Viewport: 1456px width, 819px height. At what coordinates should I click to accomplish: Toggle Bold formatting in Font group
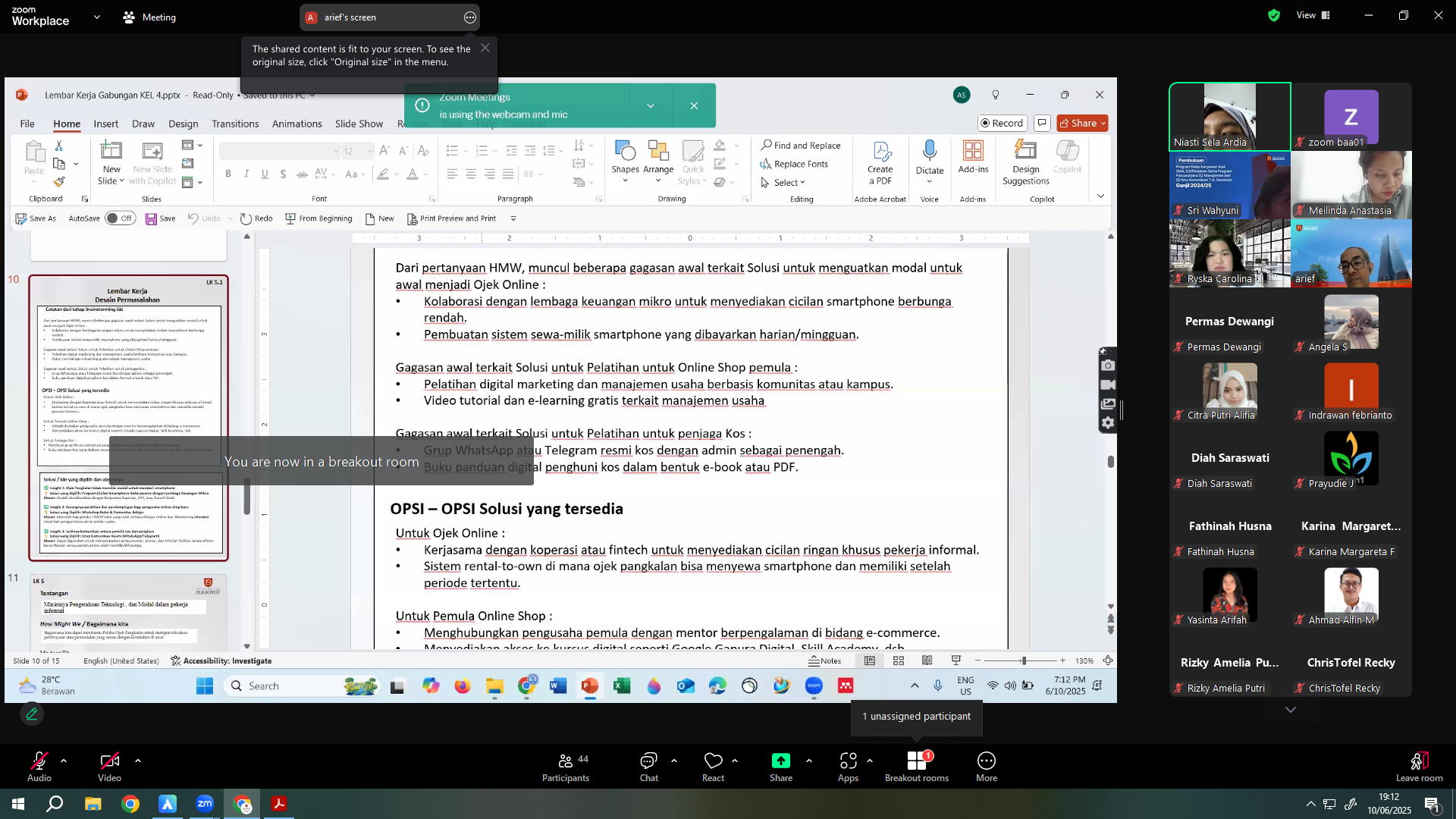pyautogui.click(x=228, y=174)
